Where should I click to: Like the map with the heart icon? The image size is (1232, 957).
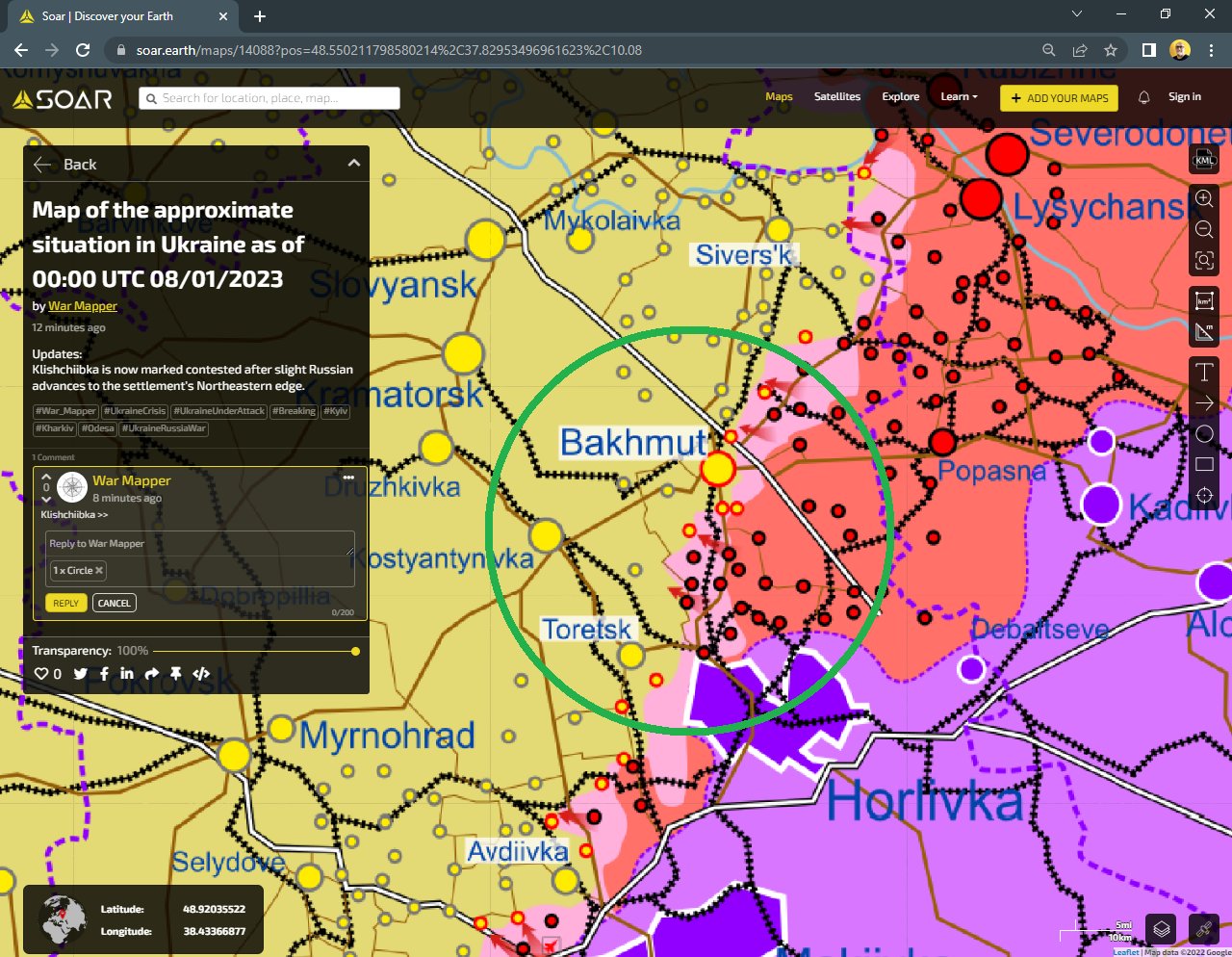(x=41, y=673)
